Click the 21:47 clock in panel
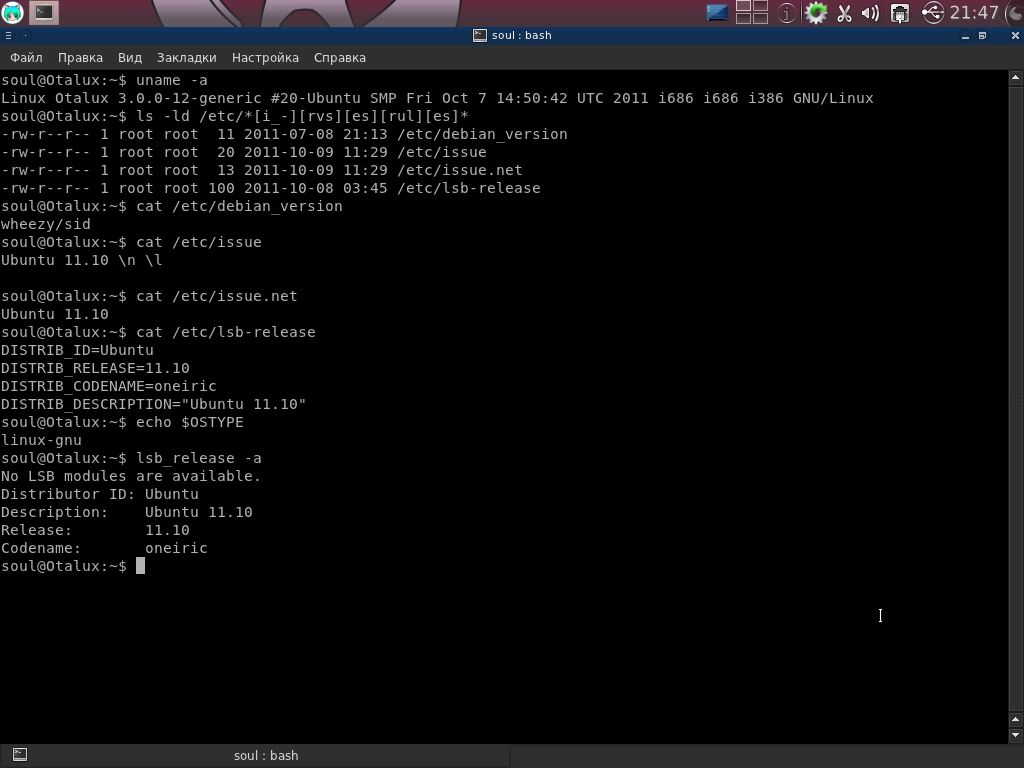 pos(974,12)
